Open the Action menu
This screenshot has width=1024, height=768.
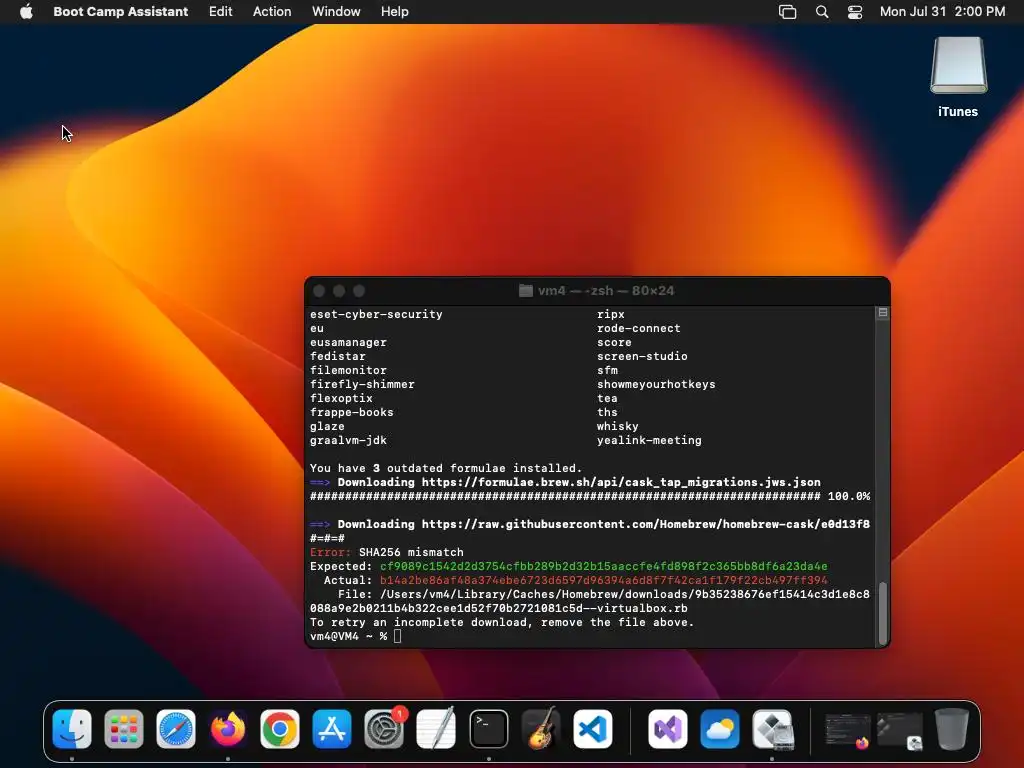click(x=272, y=12)
